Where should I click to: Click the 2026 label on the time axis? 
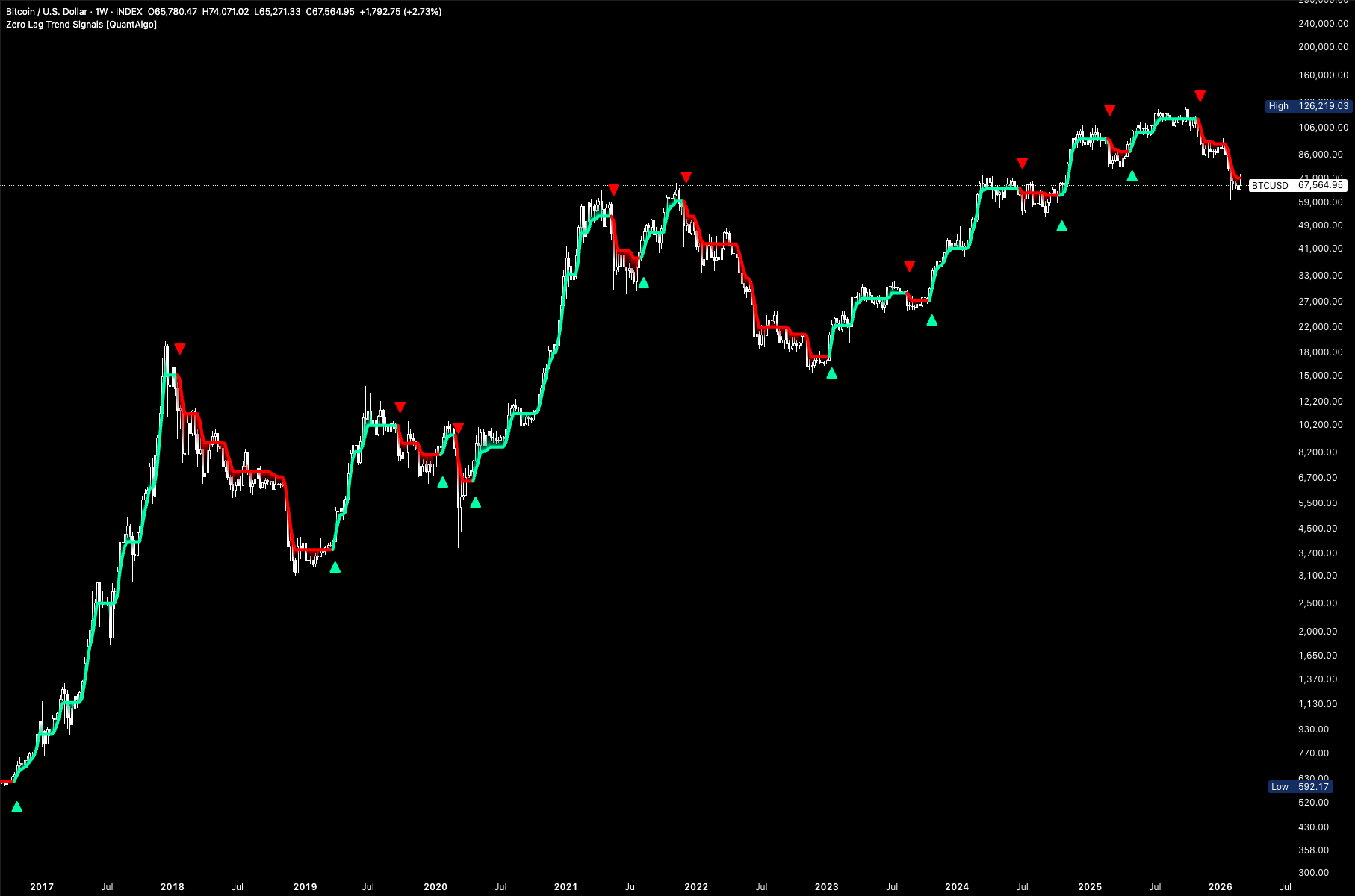pos(1221,887)
